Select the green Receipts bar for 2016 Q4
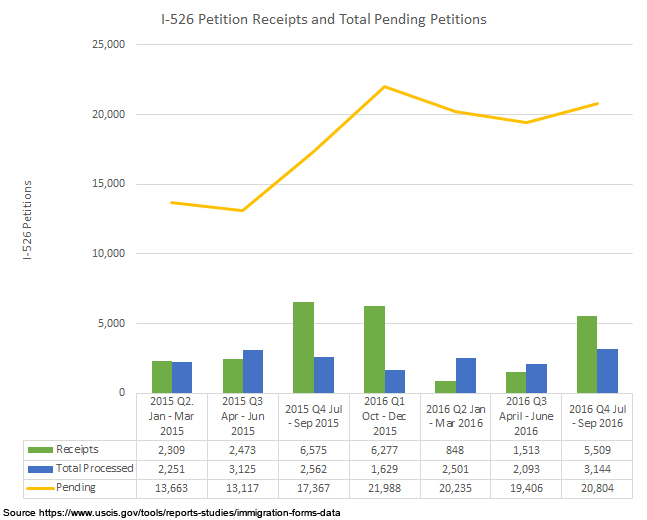 586,354
